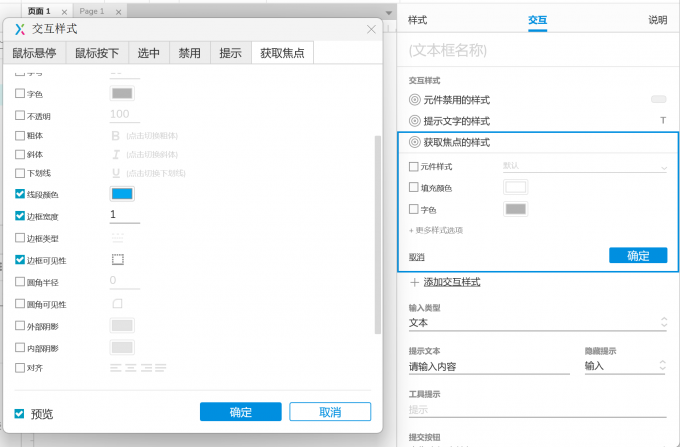The height and width of the screenshot is (447, 680).
Task: Toggle 预览 checkbox
Action: pyautogui.click(x=19, y=414)
